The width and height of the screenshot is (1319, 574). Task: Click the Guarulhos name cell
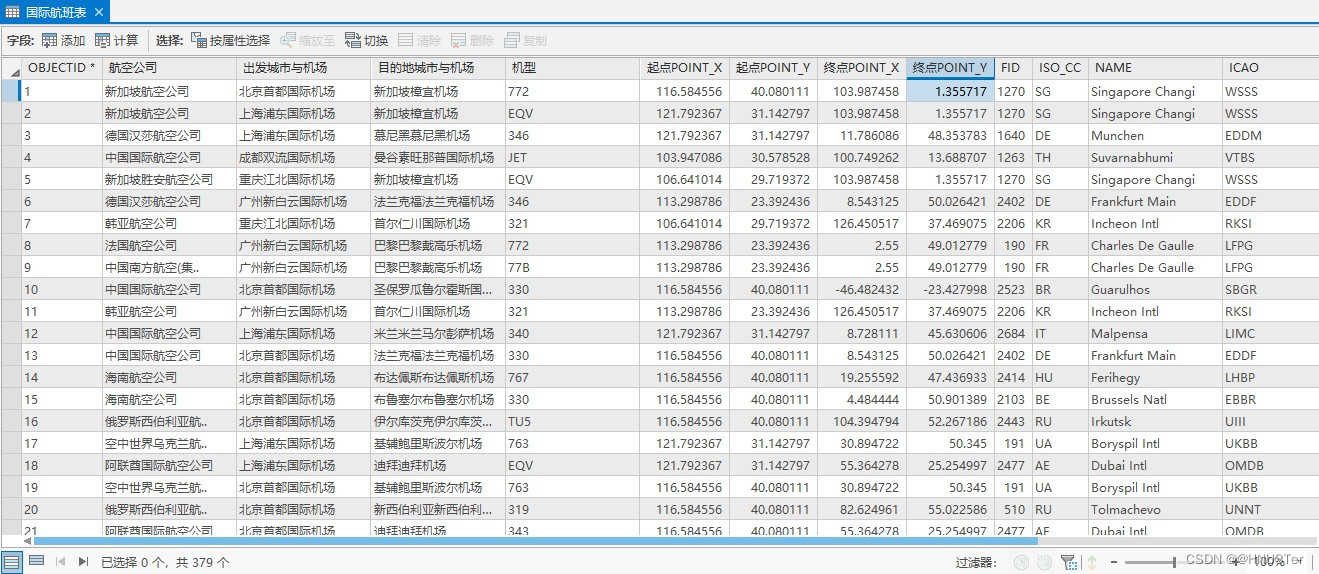(1155, 289)
